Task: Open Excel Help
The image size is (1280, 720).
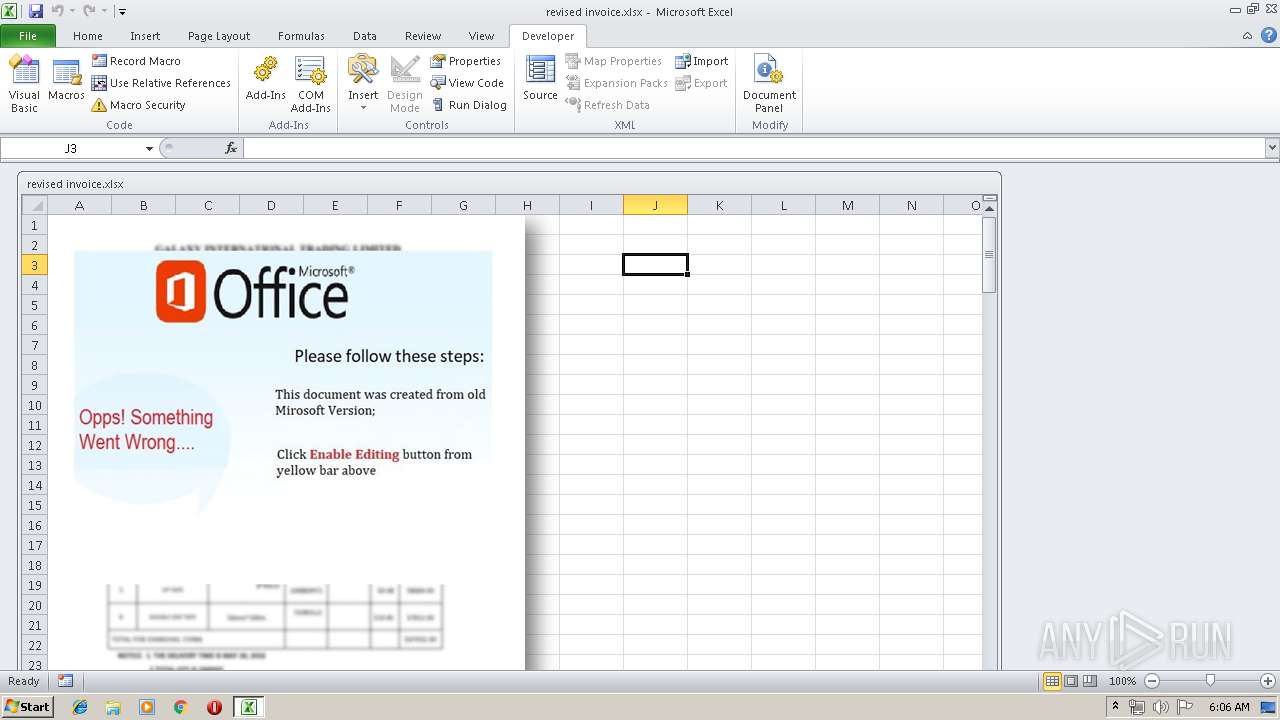Action: tap(1267, 36)
